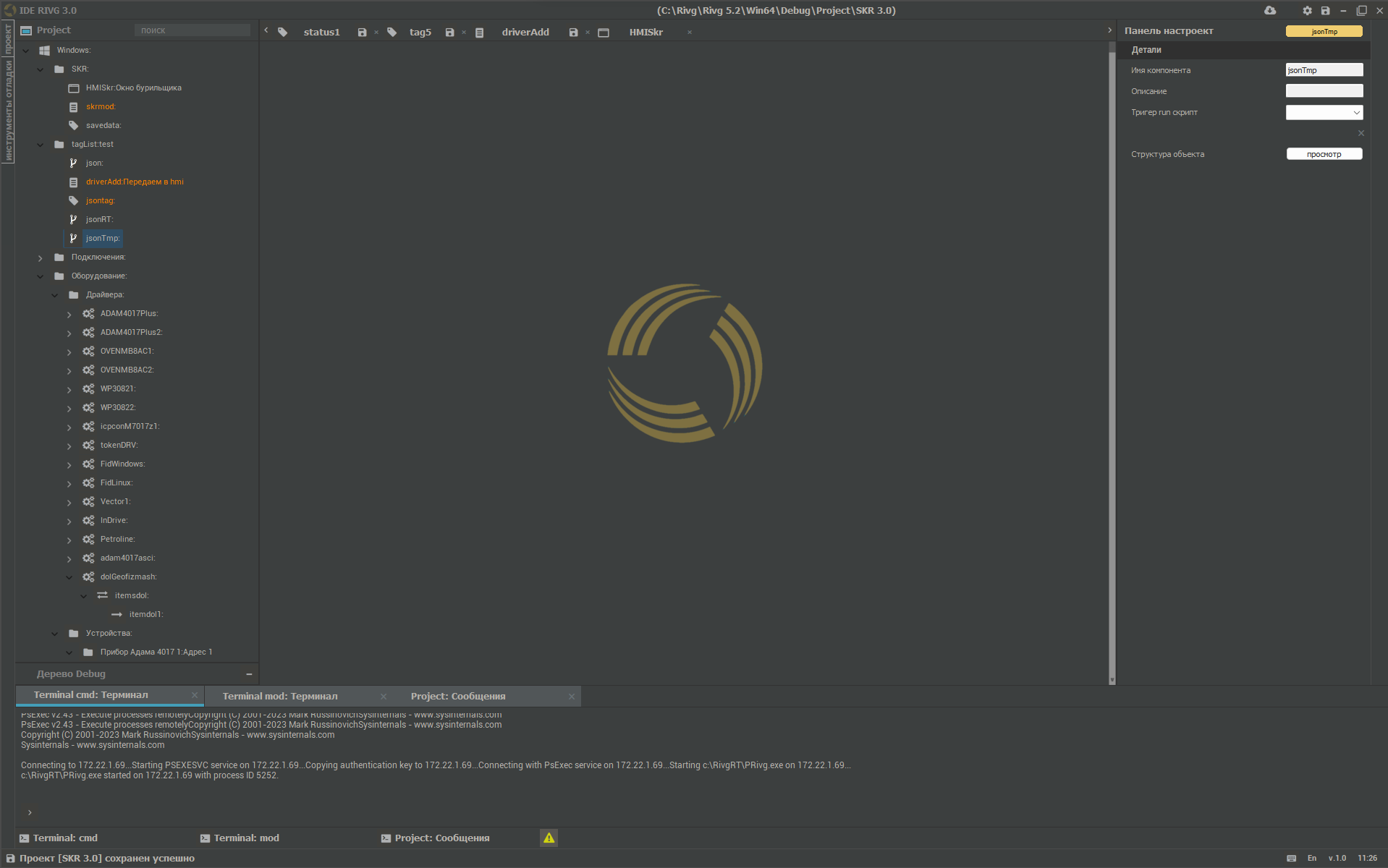Collapse the Windows root tree node
The height and width of the screenshot is (868, 1388).
[26, 51]
